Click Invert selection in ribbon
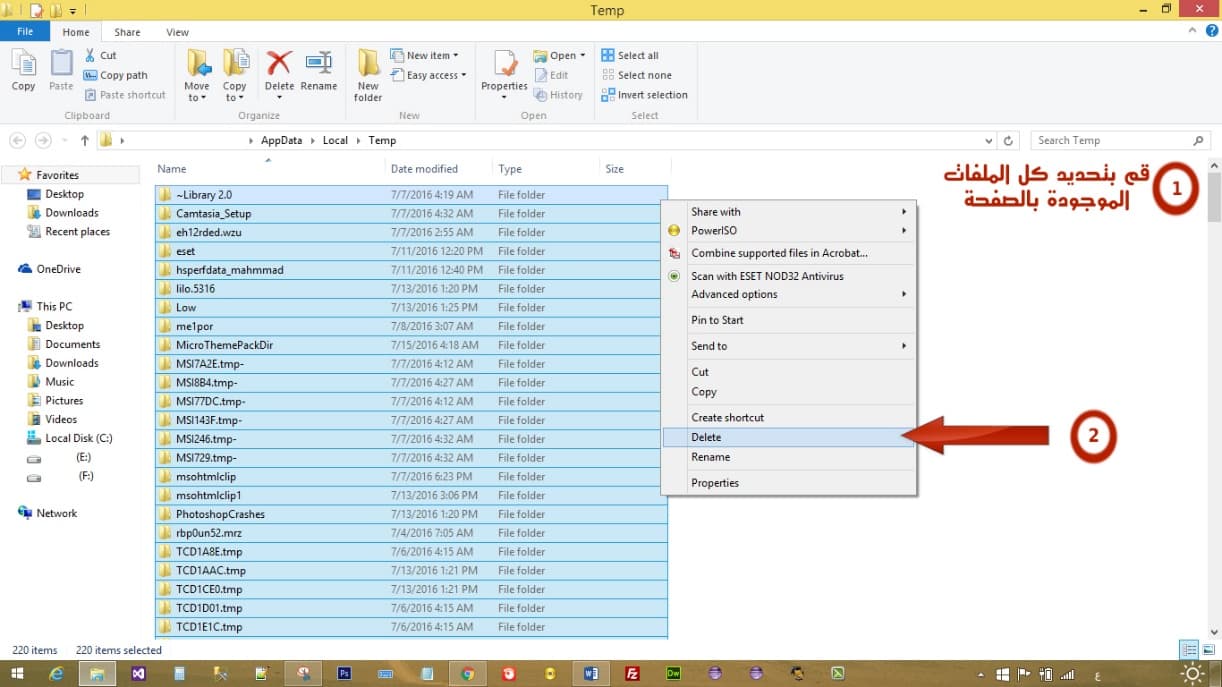Screen dimensions: 1222x687 coord(652,95)
